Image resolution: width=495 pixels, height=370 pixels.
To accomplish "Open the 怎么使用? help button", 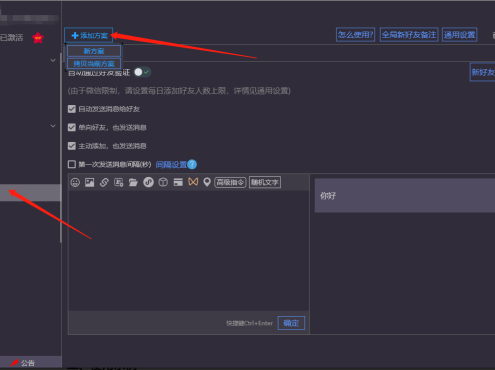I will click(355, 35).
